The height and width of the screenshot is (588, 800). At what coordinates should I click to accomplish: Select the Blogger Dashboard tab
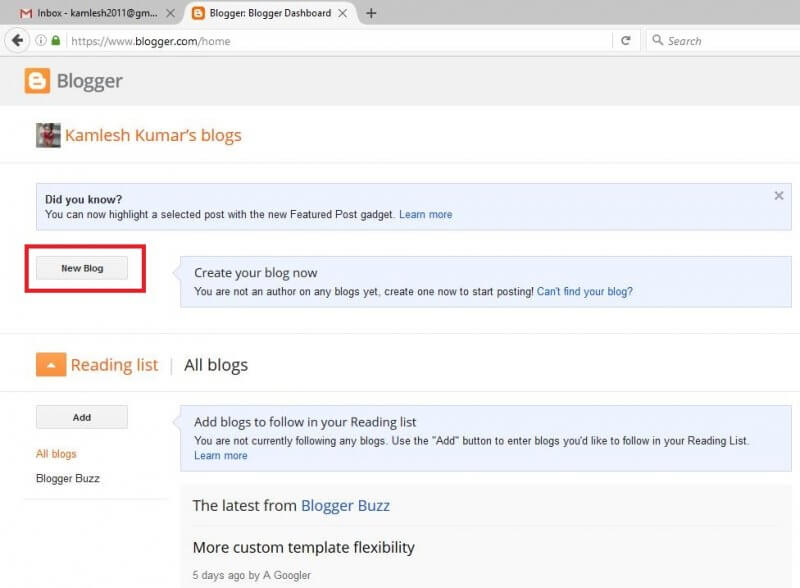click(270, 13)
